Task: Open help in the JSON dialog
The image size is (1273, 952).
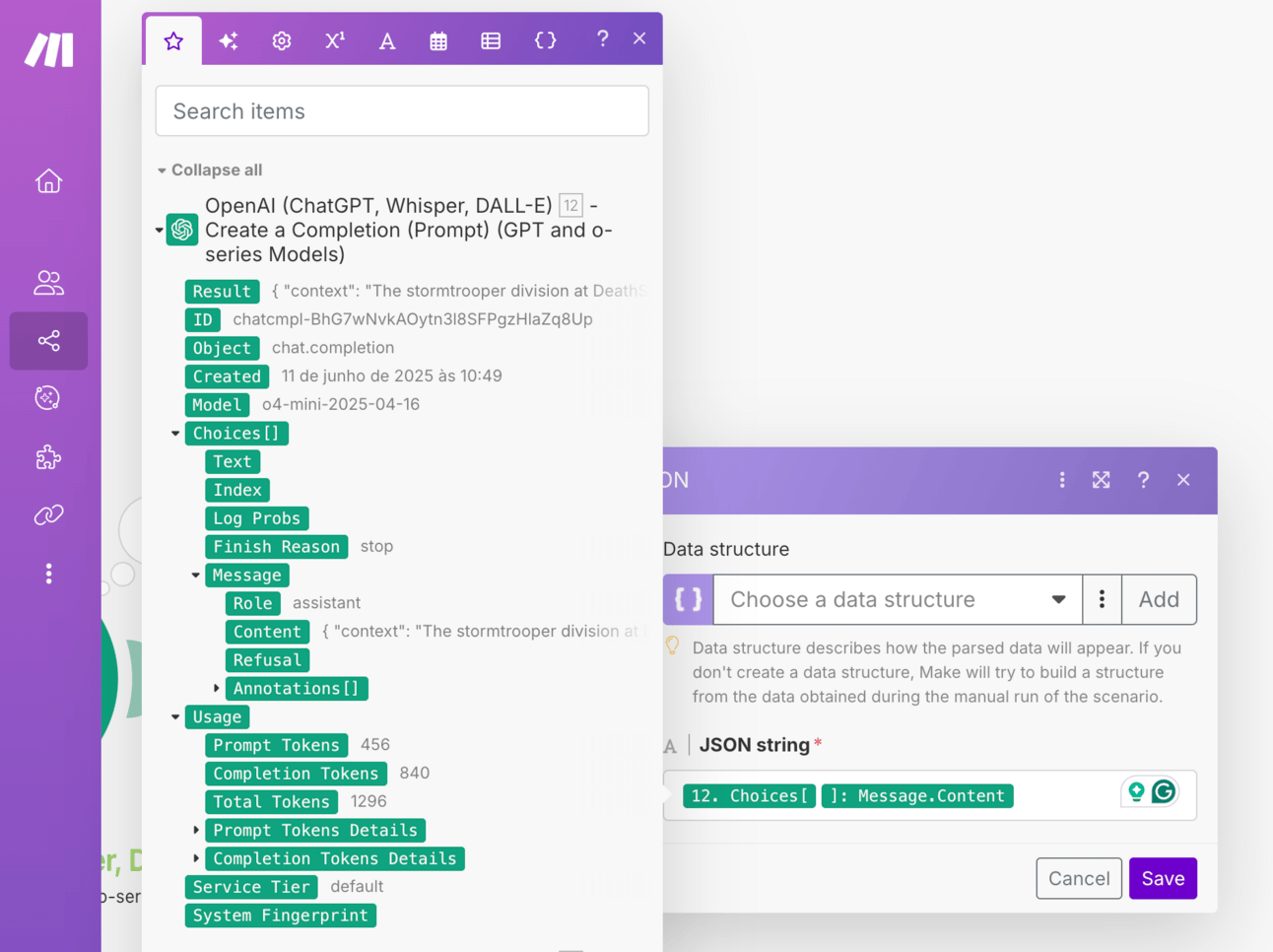Action: tap(1143, 480)
